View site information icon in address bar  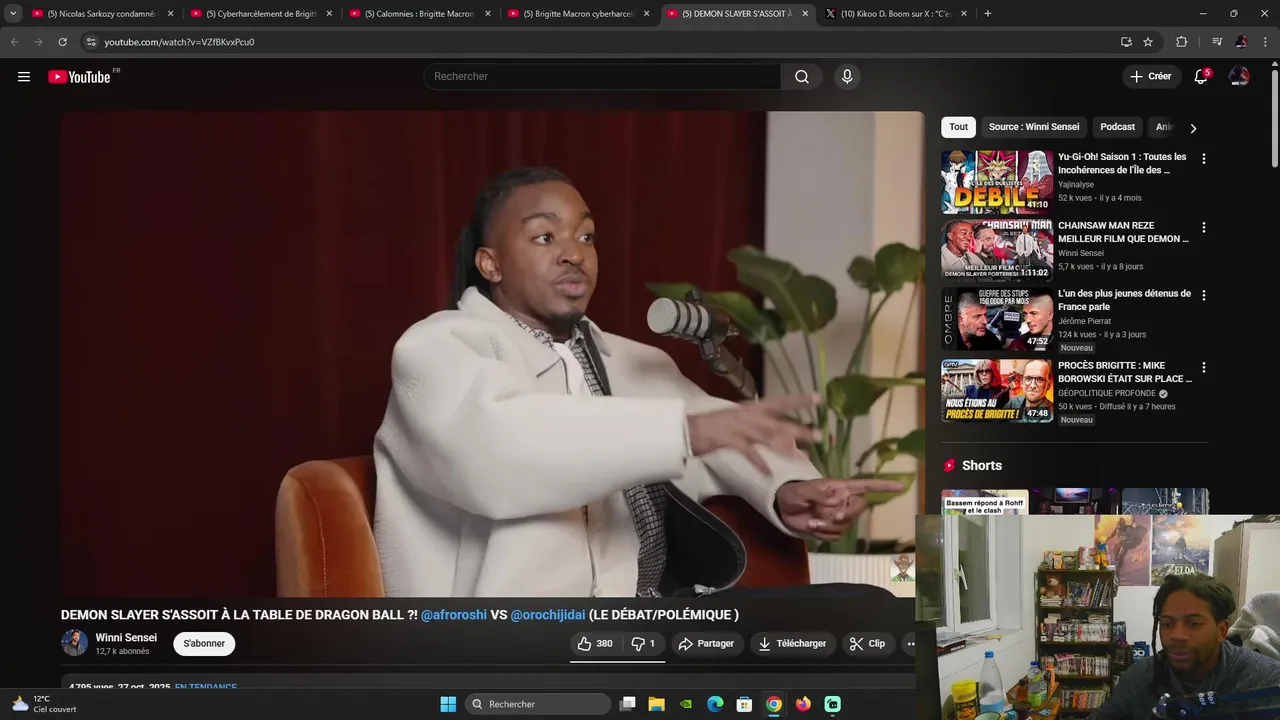point(90,42)
